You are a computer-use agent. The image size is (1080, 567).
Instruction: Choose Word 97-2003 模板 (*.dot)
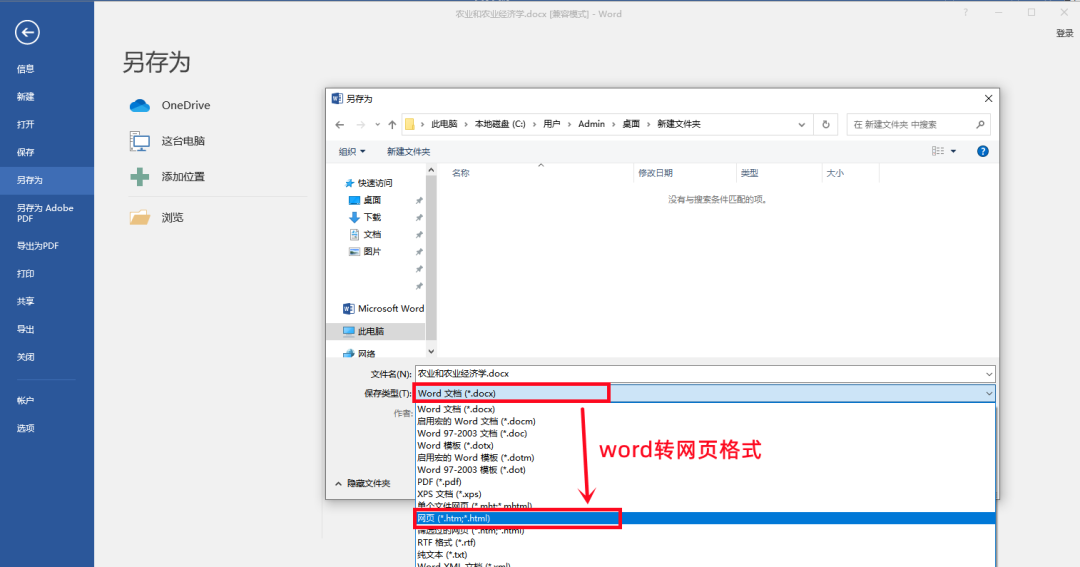[705, 470]
